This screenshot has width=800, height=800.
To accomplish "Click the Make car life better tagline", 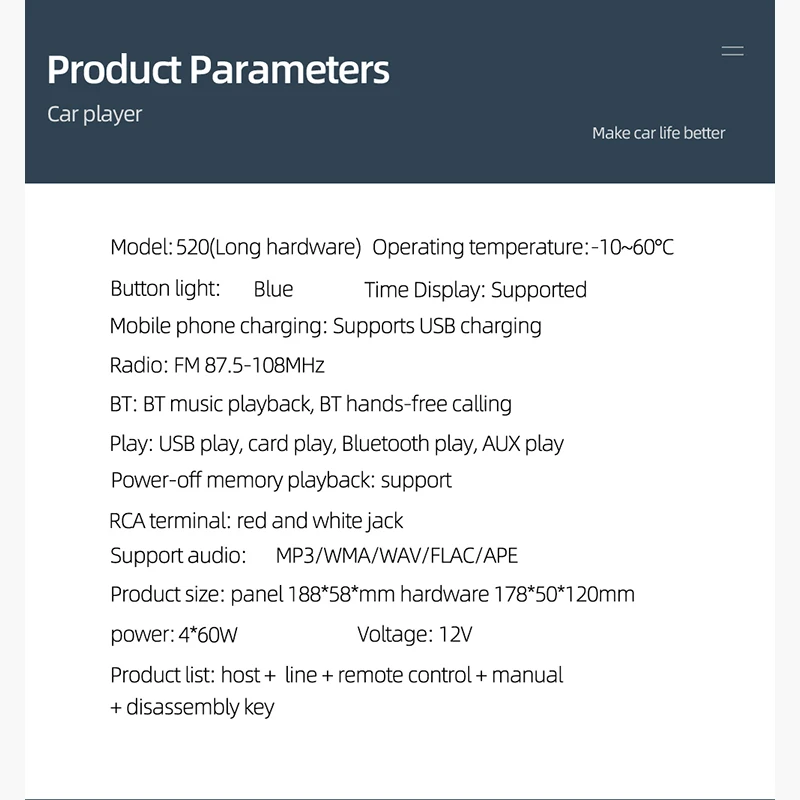I will (658, 133).
